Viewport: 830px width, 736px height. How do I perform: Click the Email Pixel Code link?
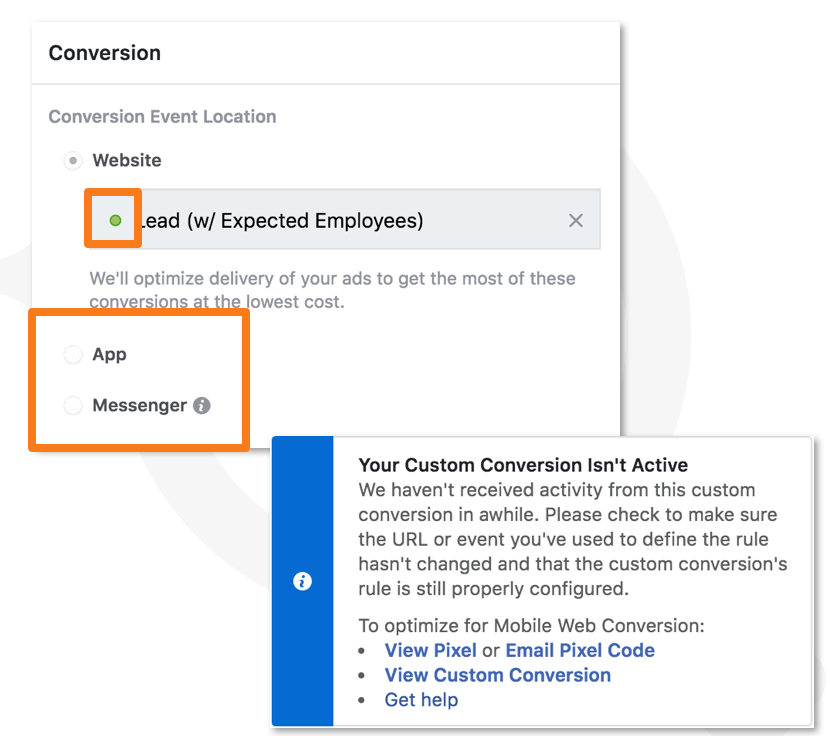580,650
